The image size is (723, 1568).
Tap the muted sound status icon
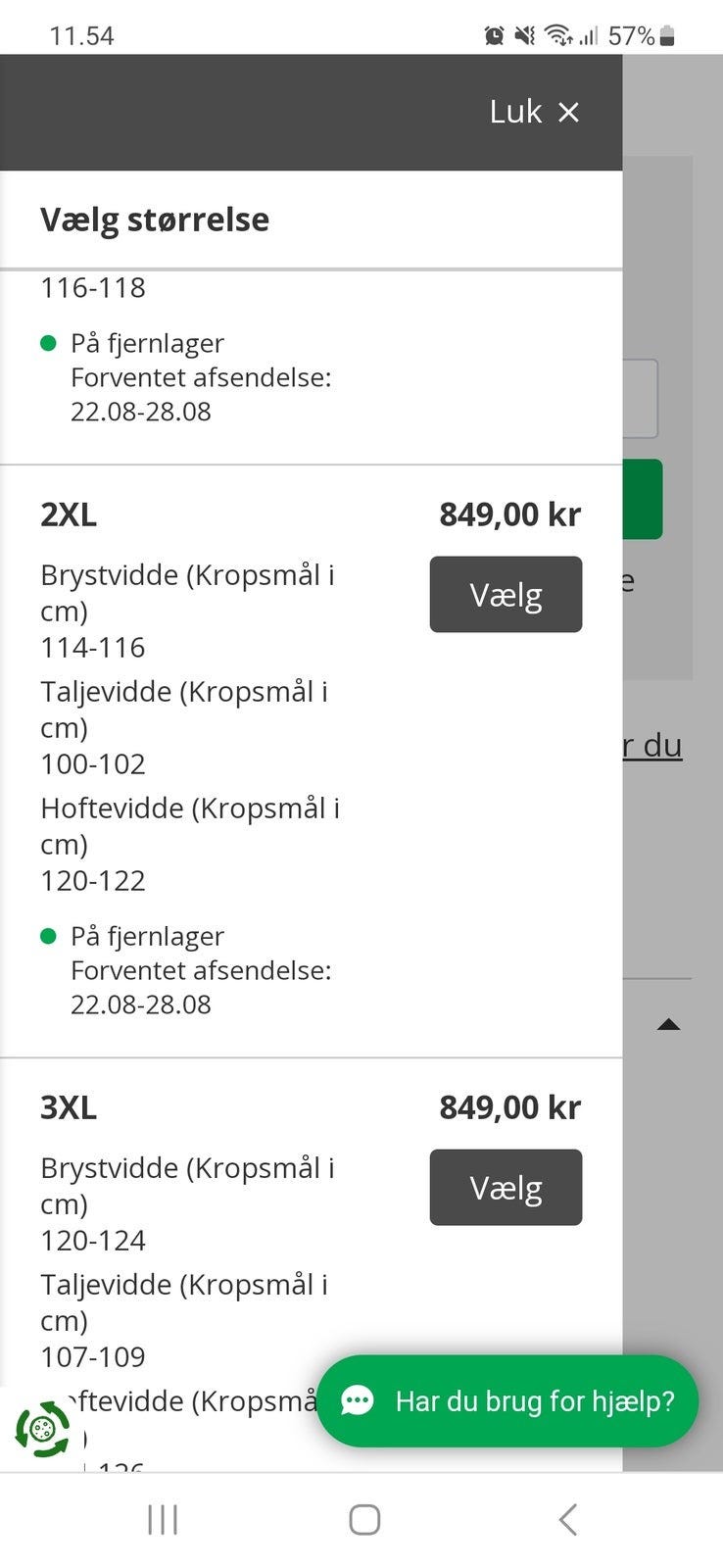pos(525,36)
